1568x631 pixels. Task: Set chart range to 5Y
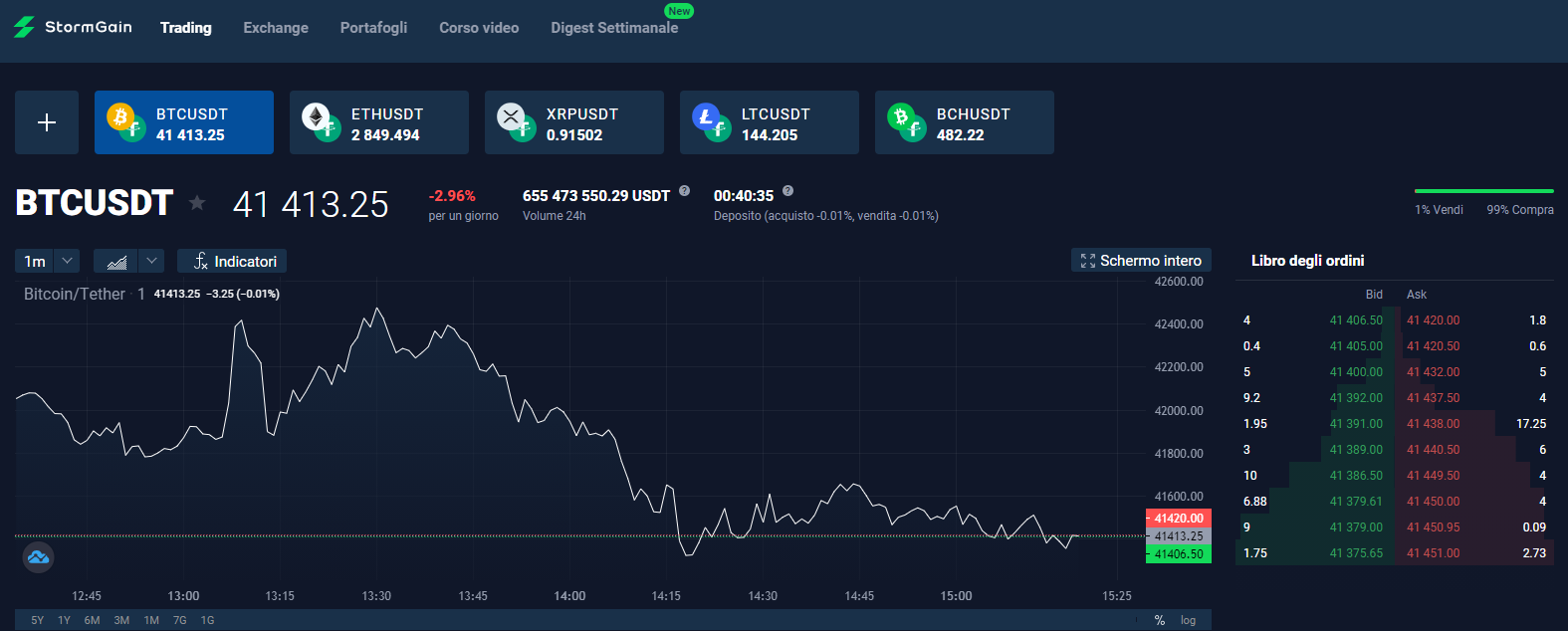click(38, 620)
